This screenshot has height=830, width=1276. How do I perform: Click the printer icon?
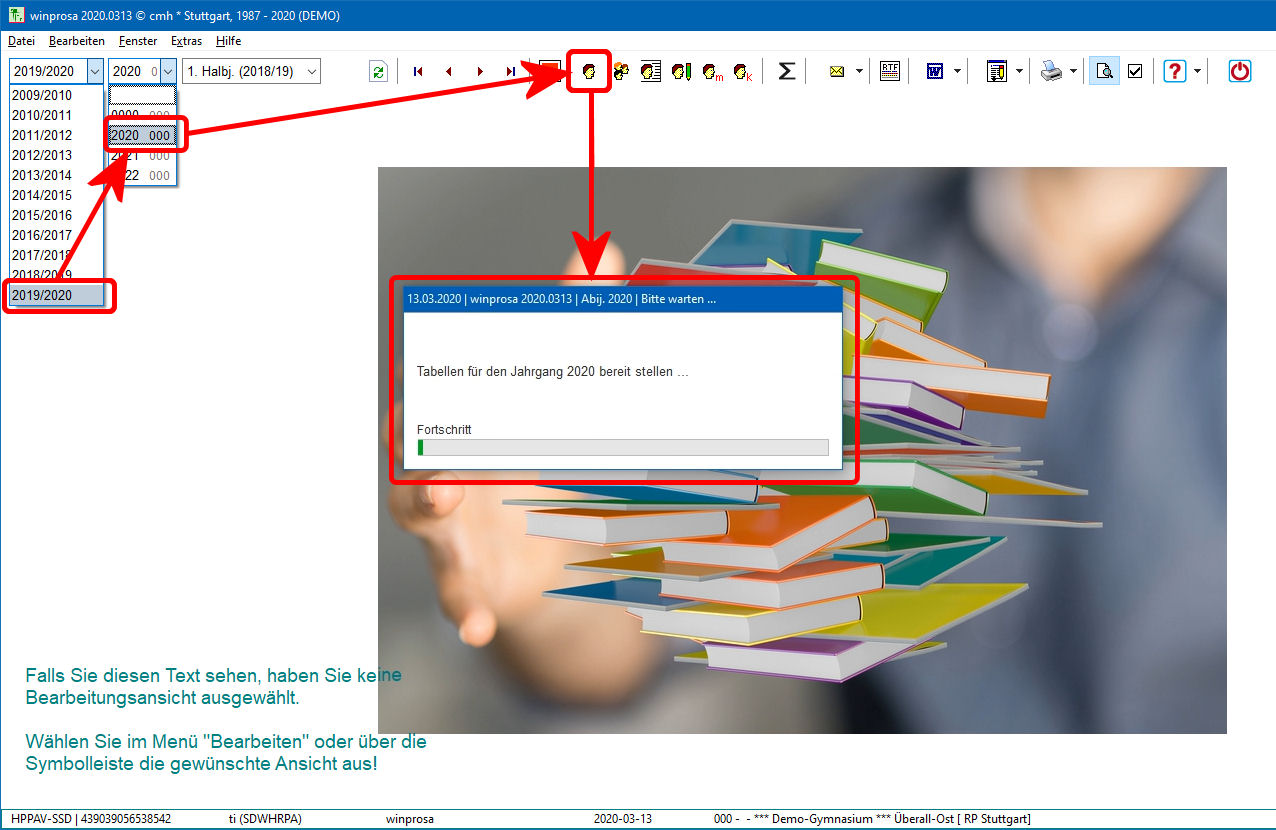click(x=1051, y=71)
